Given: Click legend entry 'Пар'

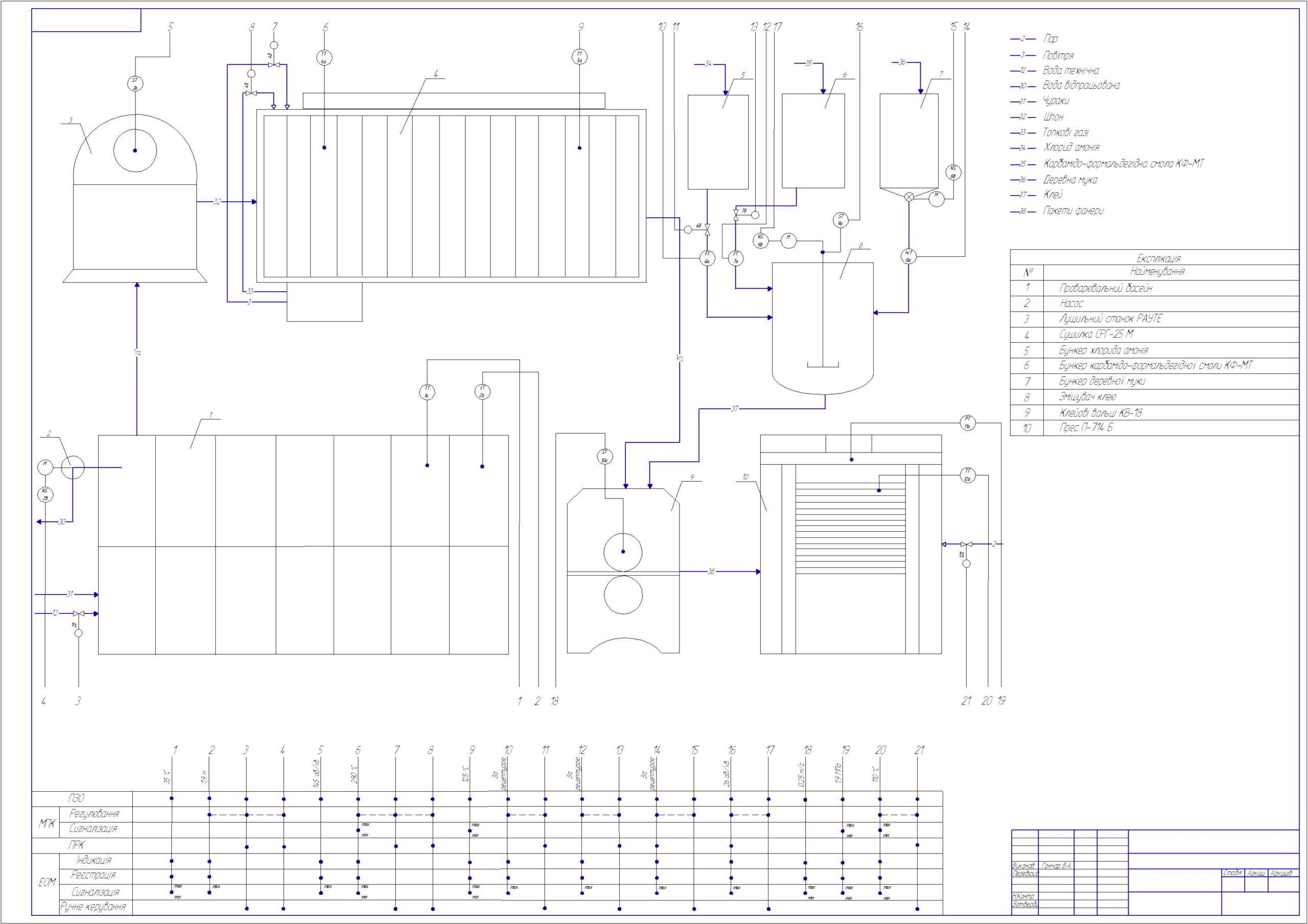Looking at the screenshot, I should point(1050,39).
